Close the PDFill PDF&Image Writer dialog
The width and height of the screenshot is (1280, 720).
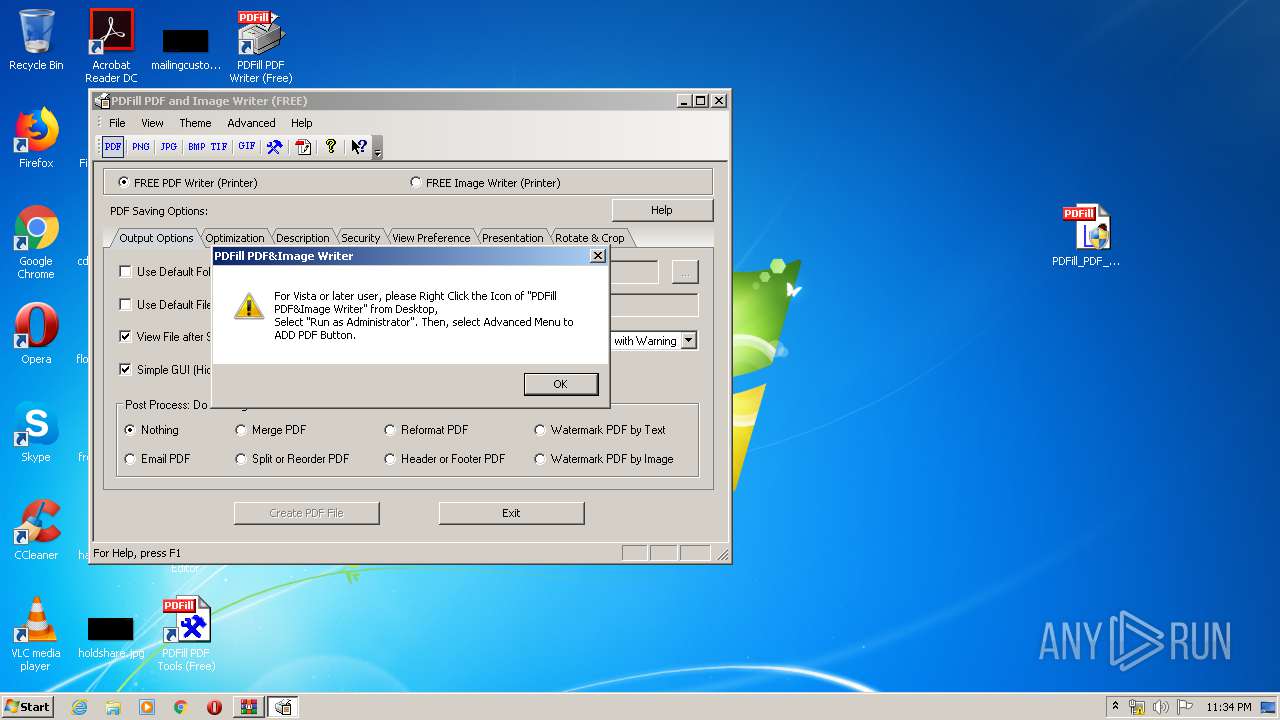(598, 256)
